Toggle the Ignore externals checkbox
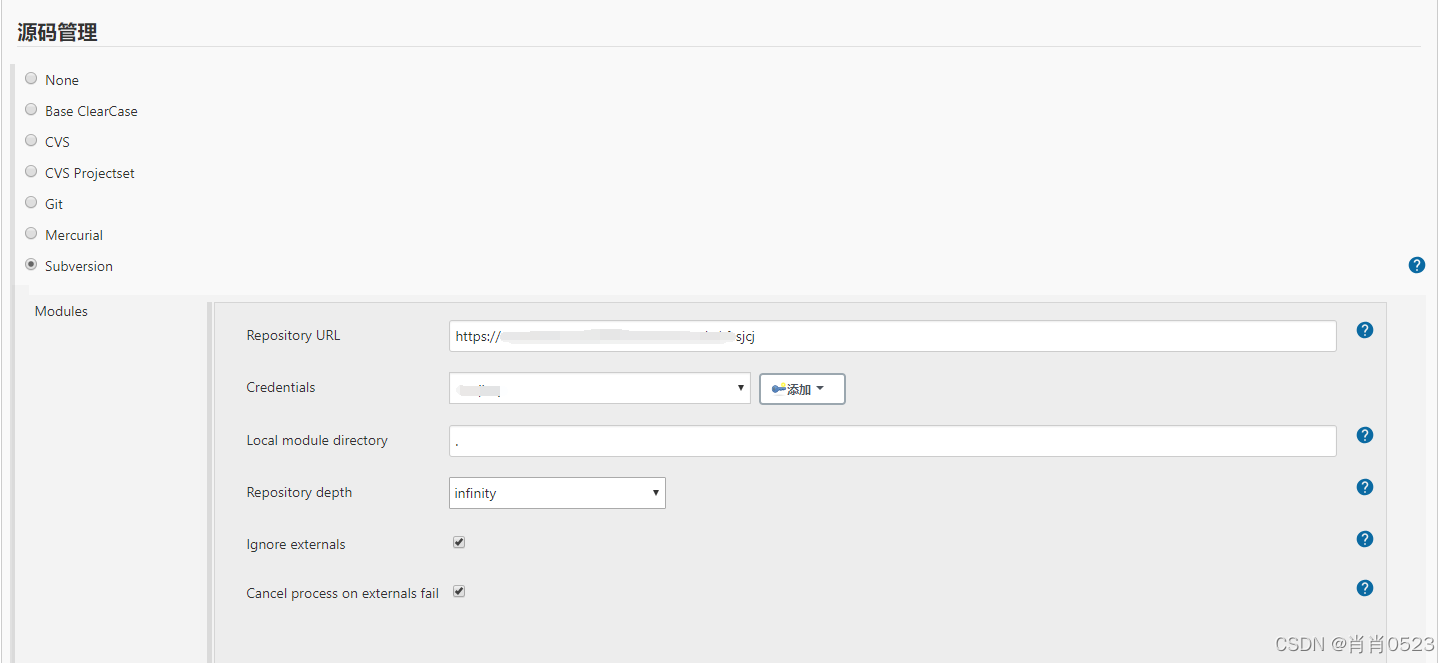 coord(459,542)
